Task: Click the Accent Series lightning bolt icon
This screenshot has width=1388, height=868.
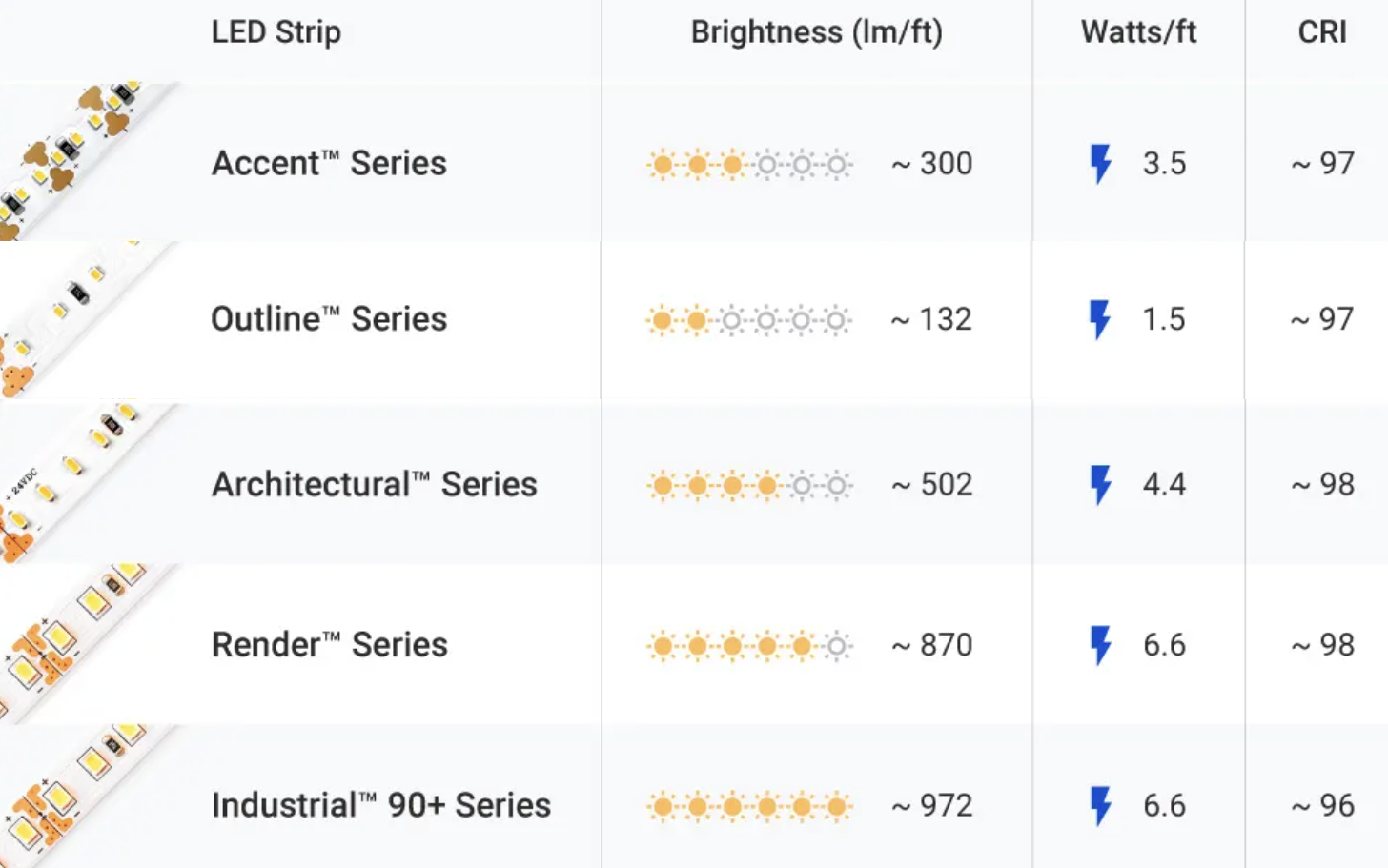Action: point(1101,164)
